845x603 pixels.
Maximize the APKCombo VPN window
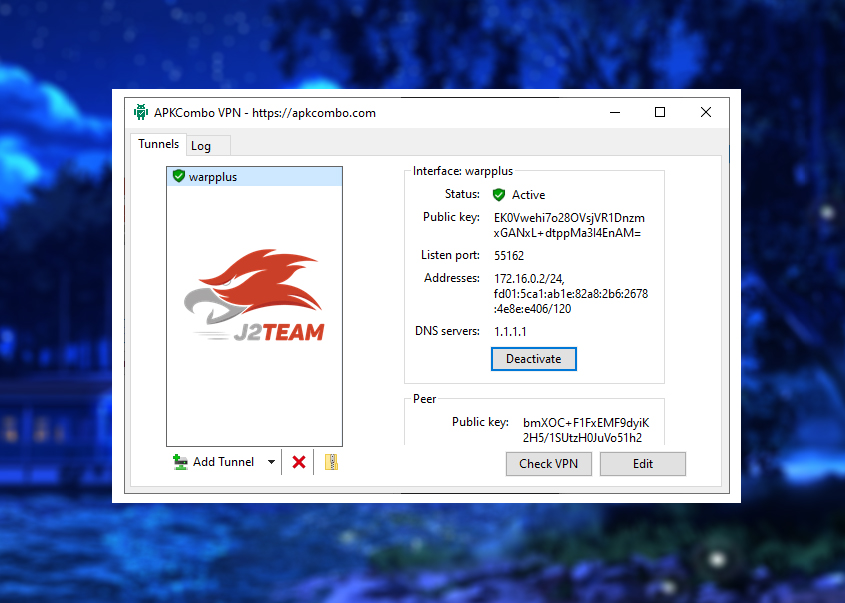[x=660, y=112]
